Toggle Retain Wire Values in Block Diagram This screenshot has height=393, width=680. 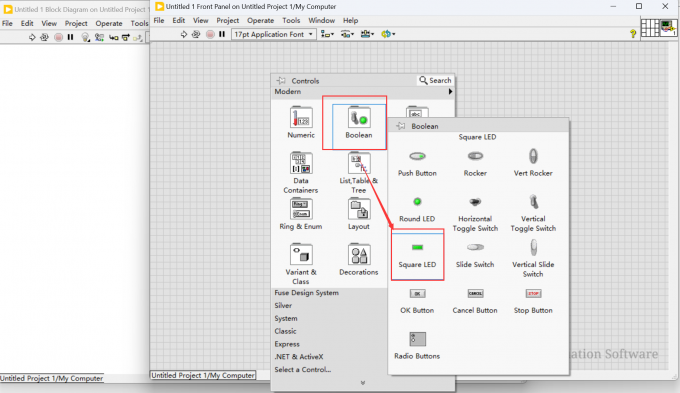99,38
